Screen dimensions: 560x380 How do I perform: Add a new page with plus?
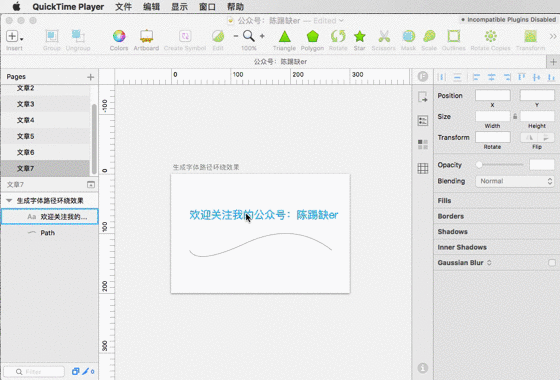[90, 77]
